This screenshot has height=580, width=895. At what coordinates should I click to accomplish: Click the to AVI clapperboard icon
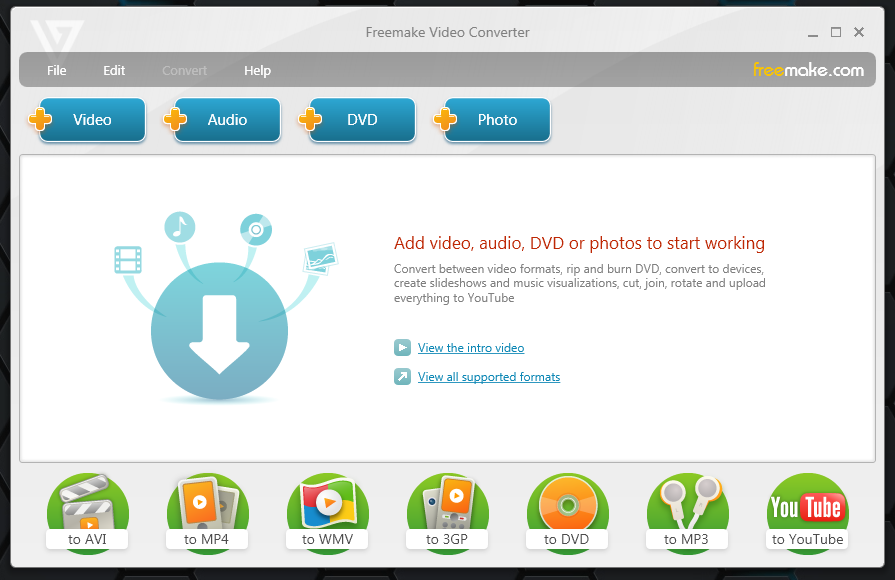click(x=87, y=513)
